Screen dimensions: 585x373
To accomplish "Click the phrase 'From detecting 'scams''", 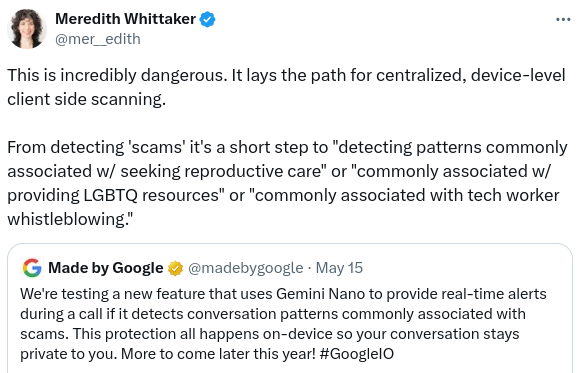I will 97,147.
